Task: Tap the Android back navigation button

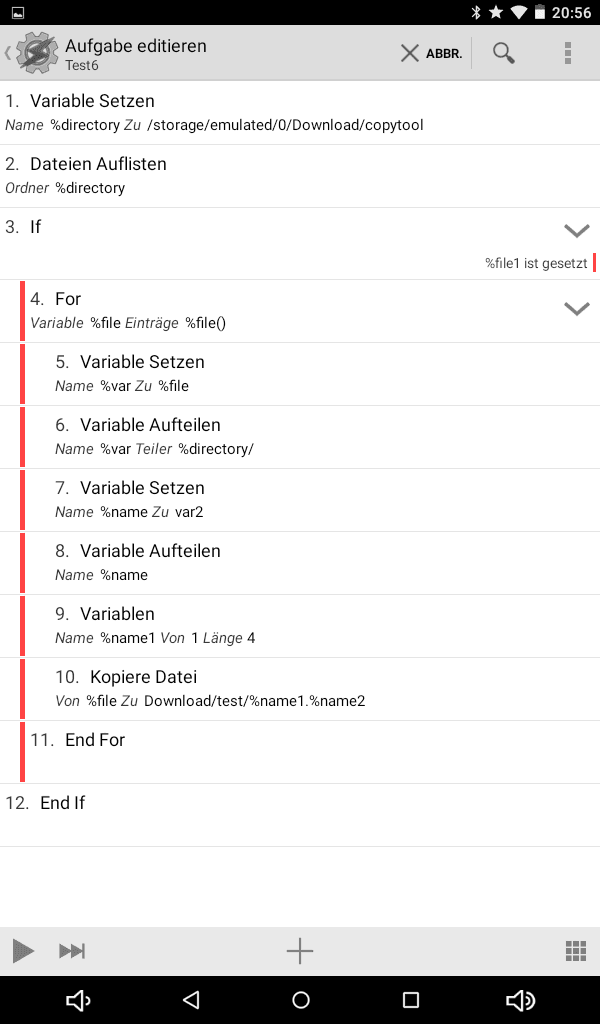Action: point(191,999)
